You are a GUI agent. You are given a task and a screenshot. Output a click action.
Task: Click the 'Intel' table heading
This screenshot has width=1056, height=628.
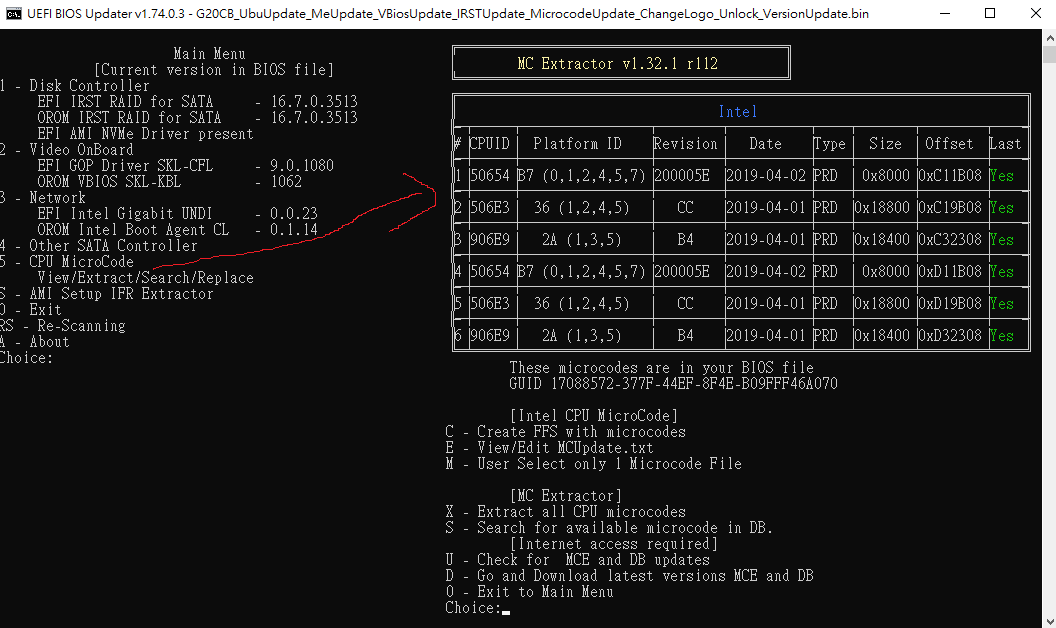[x=737, y=111]
